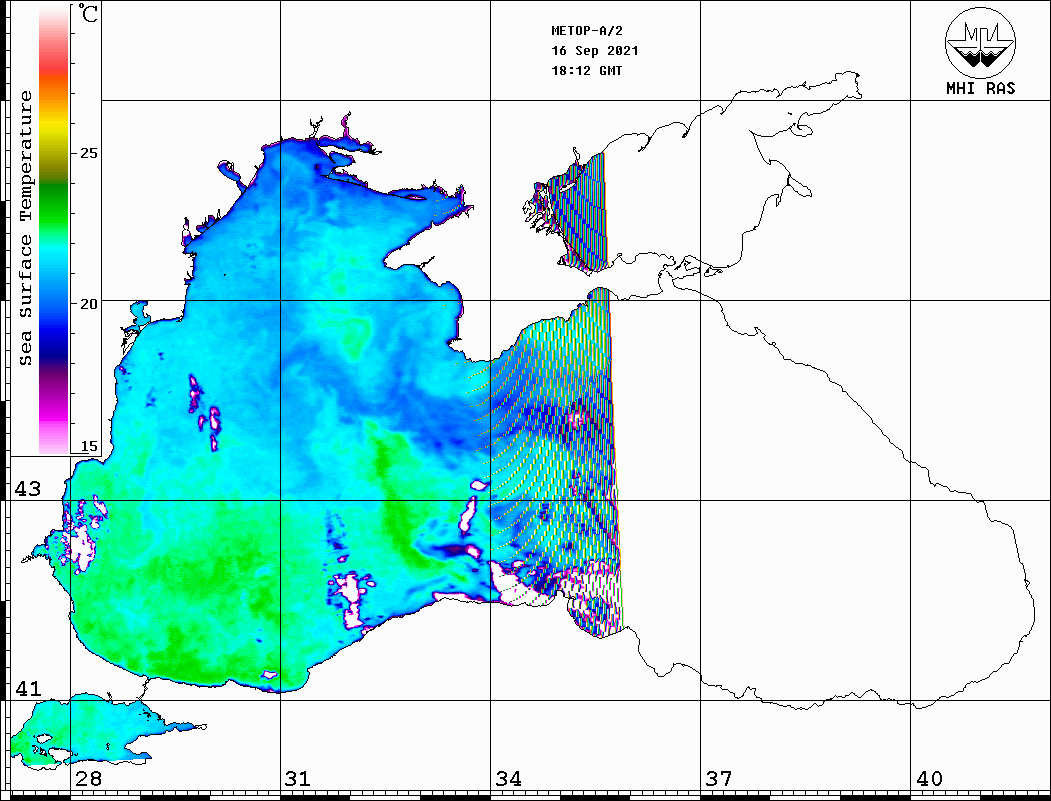Click the '25' colorbar tick value

point(88,153)
